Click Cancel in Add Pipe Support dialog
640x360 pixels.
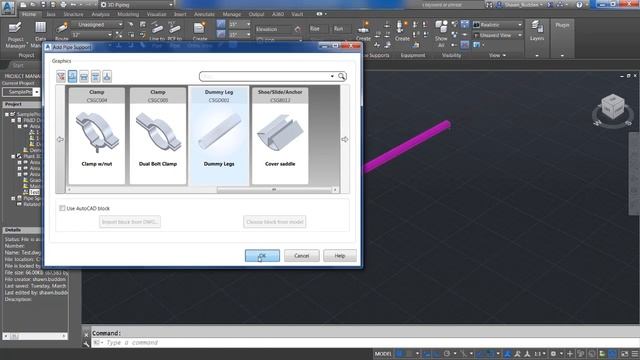[302, 256]
